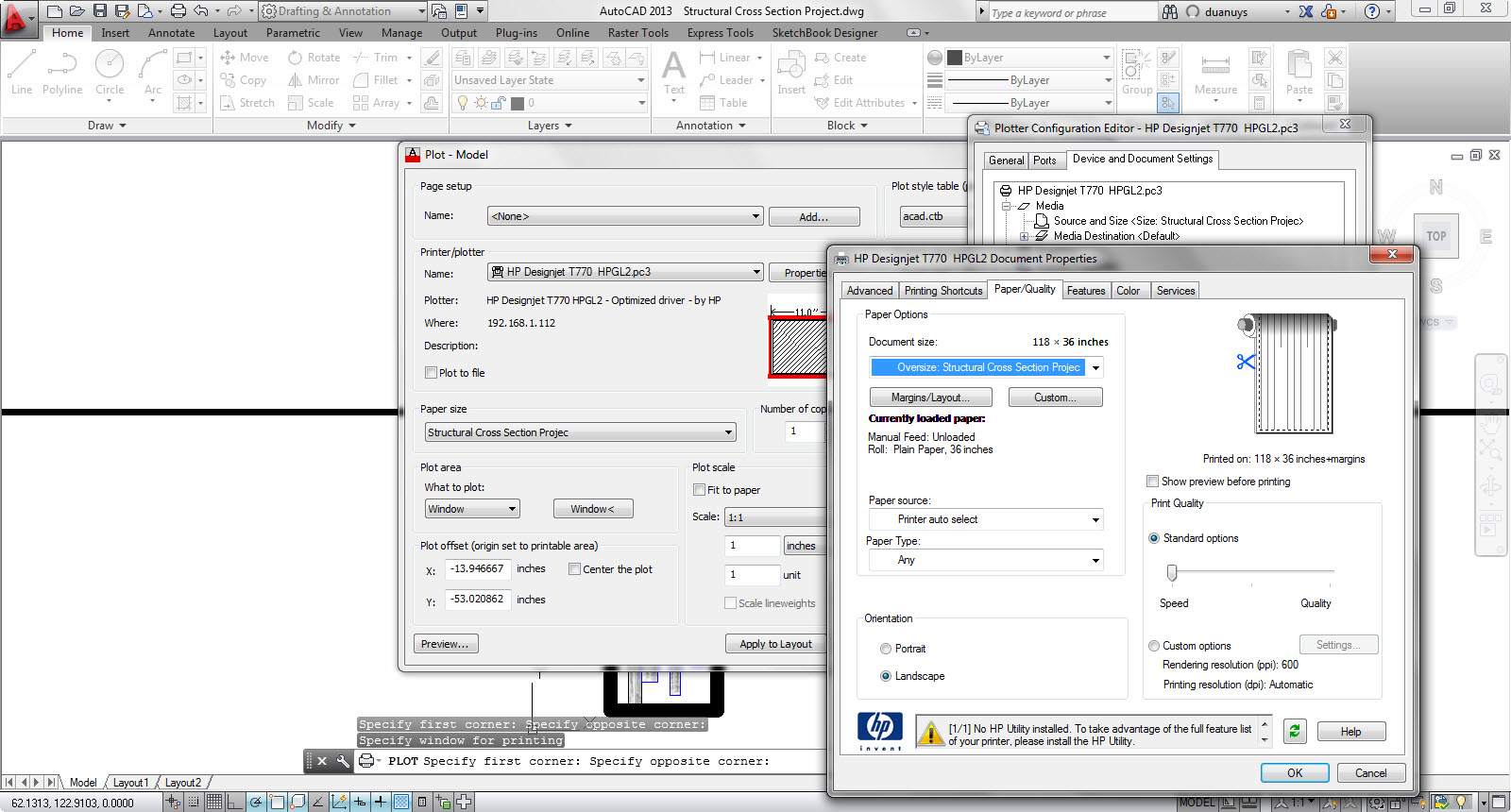Expand the Paper size dropdown
Viewport: 1511px width, 812px height.
pyautogui.click(x=580, y=432)
